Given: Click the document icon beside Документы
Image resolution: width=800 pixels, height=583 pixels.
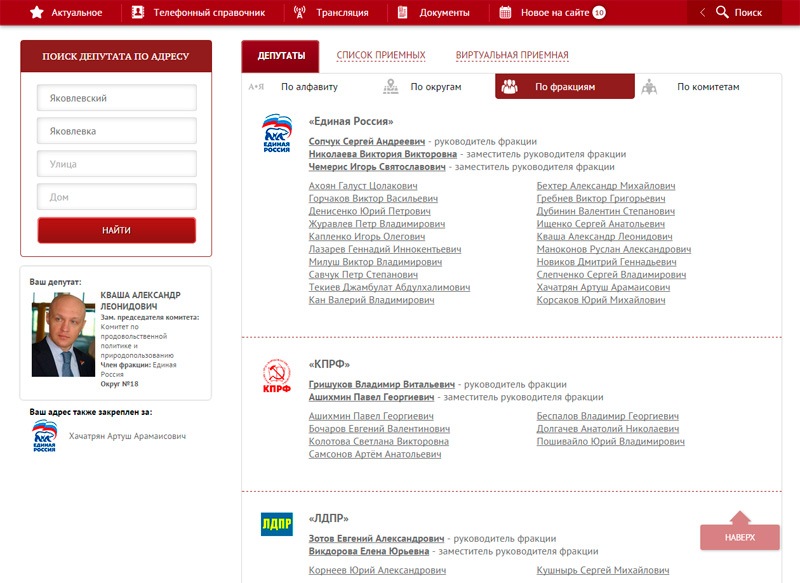Looking at the screenshot, I should (403, 12).
